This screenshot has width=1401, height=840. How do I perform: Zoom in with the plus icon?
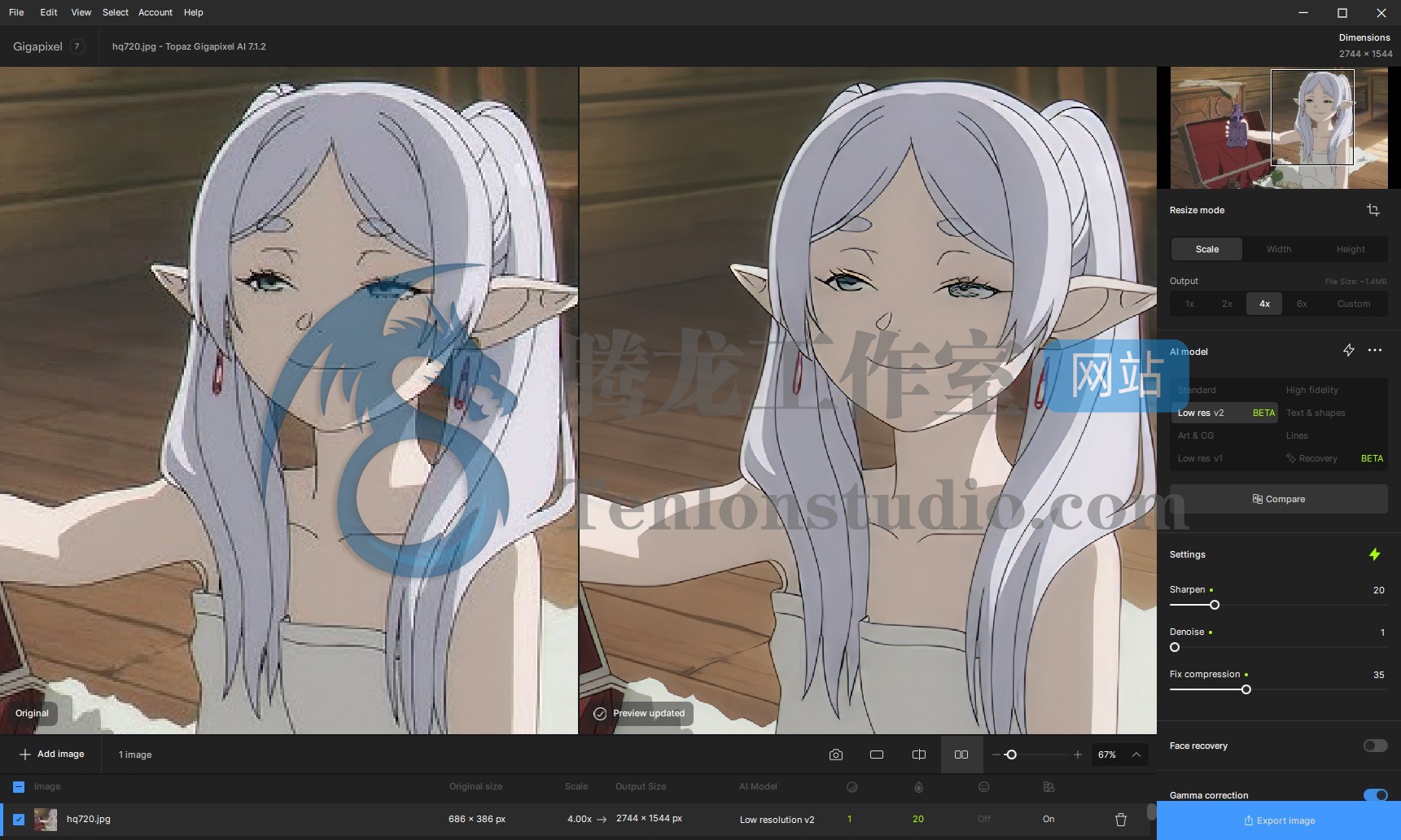click(1078, 755)
